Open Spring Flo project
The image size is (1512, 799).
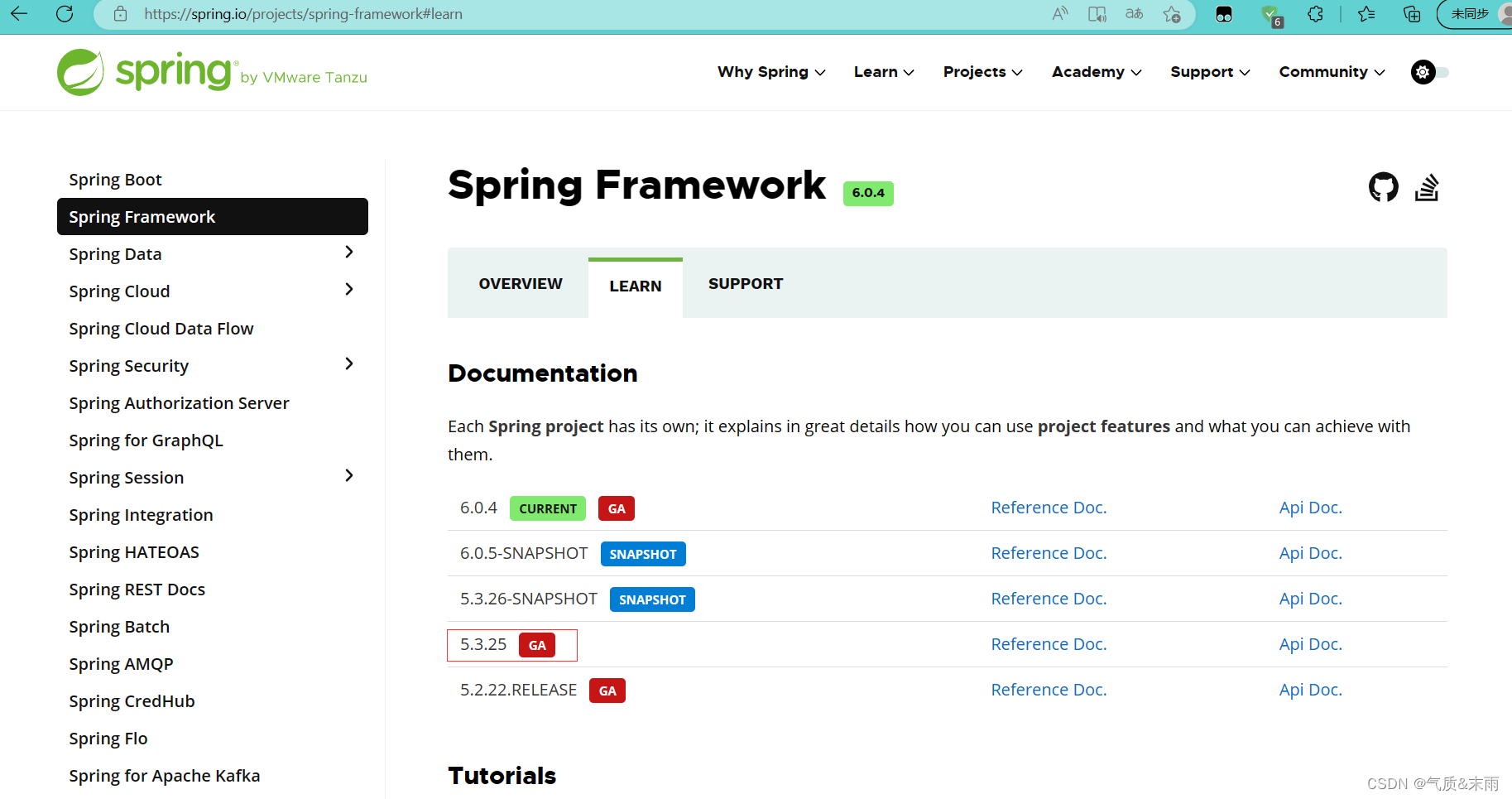[108, 739]
